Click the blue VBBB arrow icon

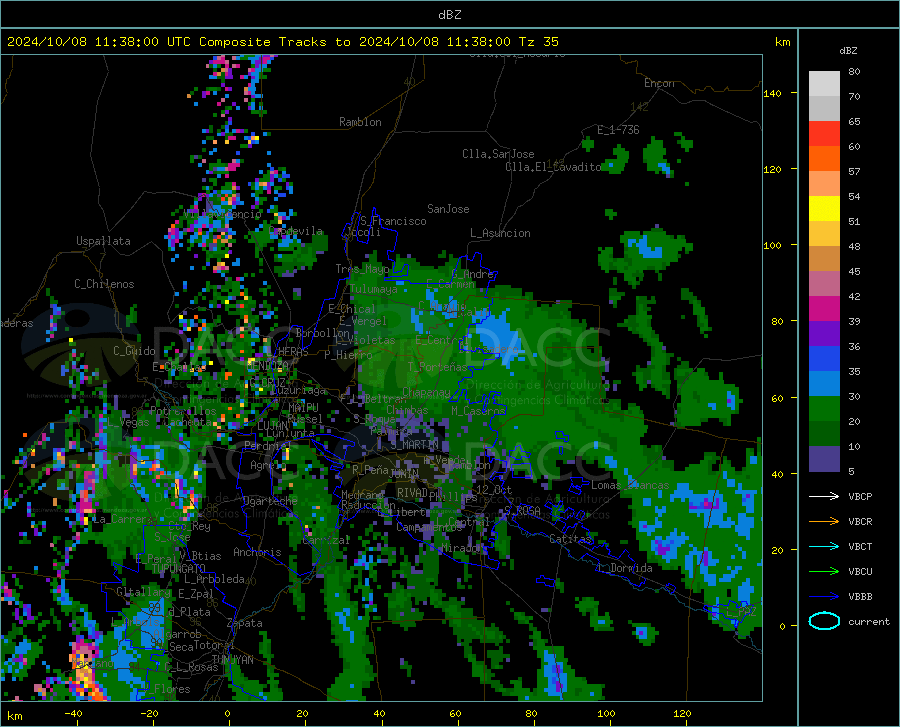824,596
